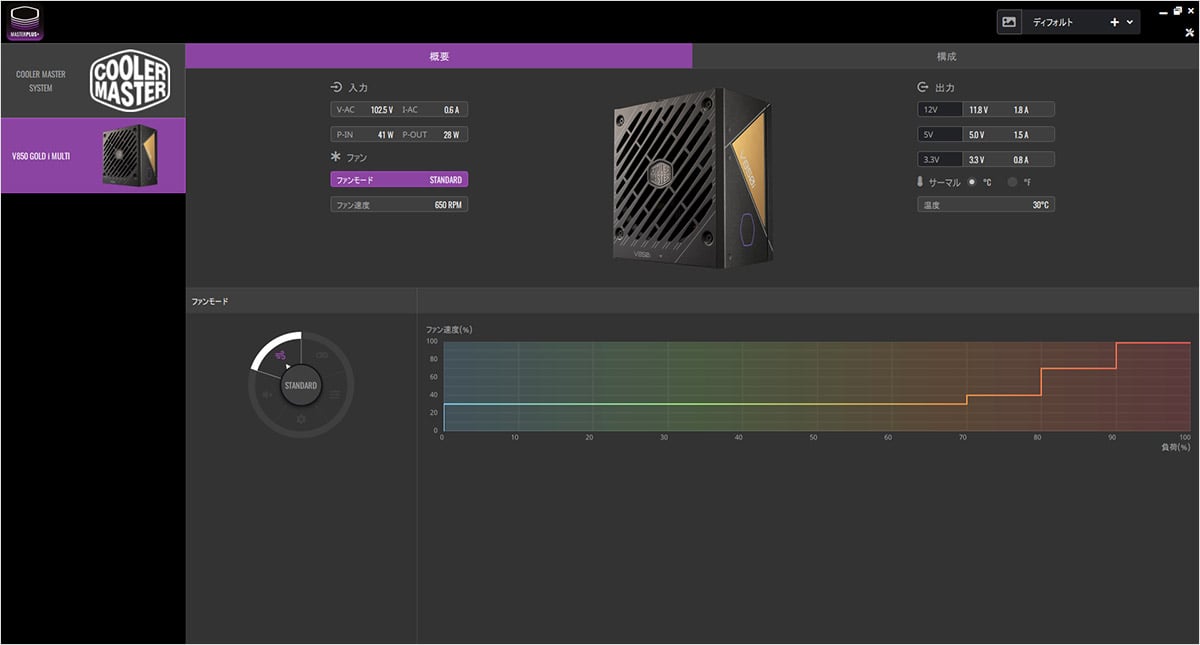Minimize the MasterPlus window

tap(1164, 11)
